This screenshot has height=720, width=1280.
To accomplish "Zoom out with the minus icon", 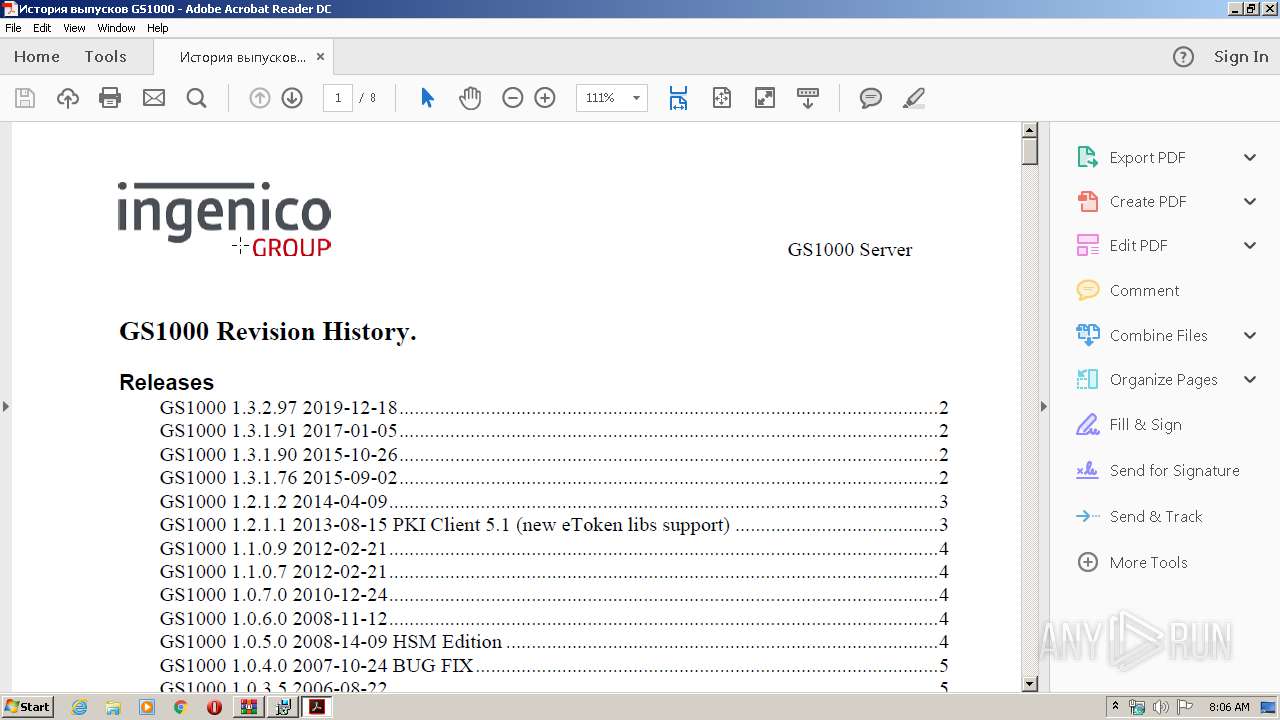I will (513, 98).
